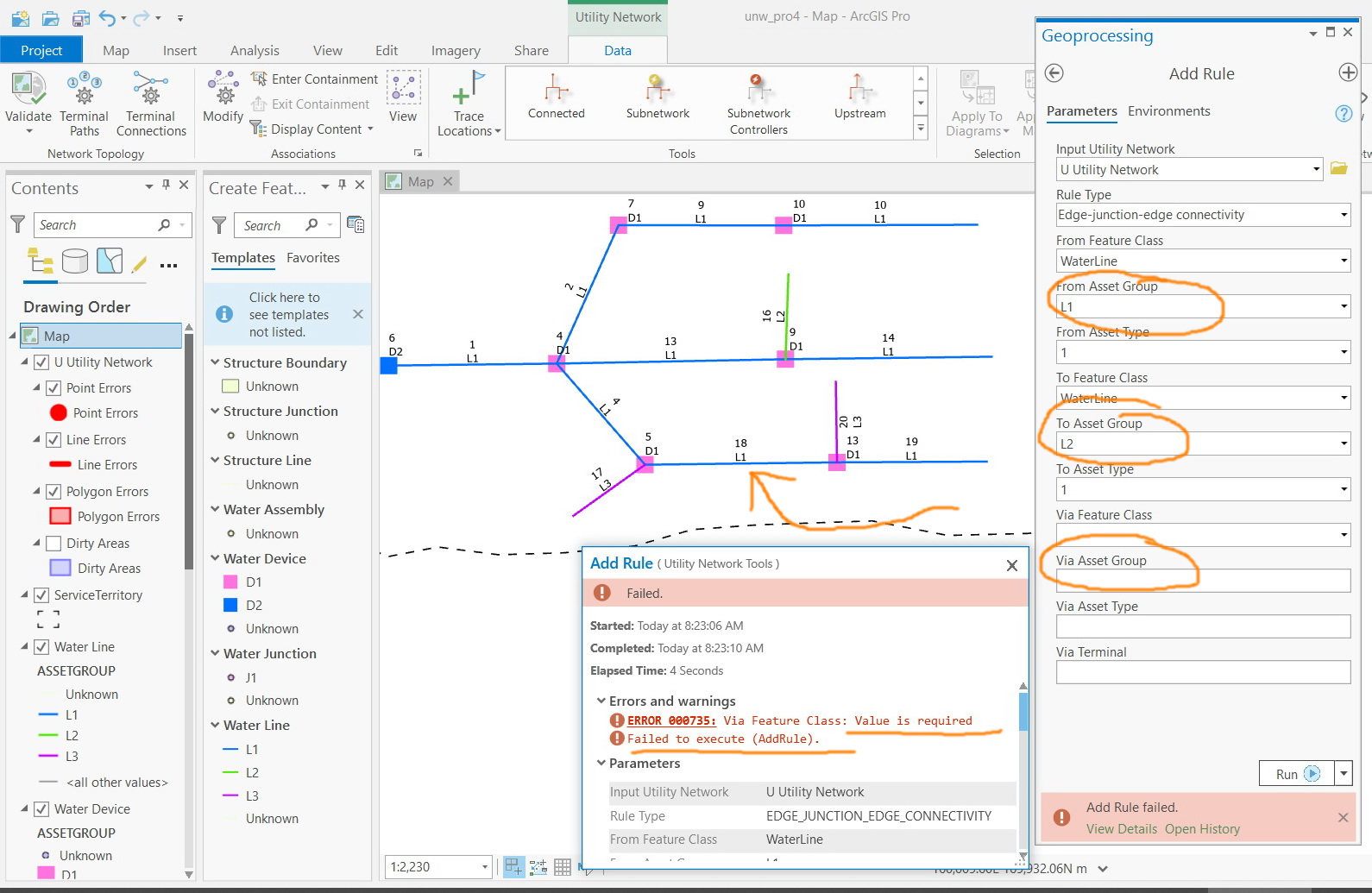Screen dimensions: 1372x893
Task: Open the From Asset Group dropdown
Action: pyautogui.click(x=1344, y=306)
